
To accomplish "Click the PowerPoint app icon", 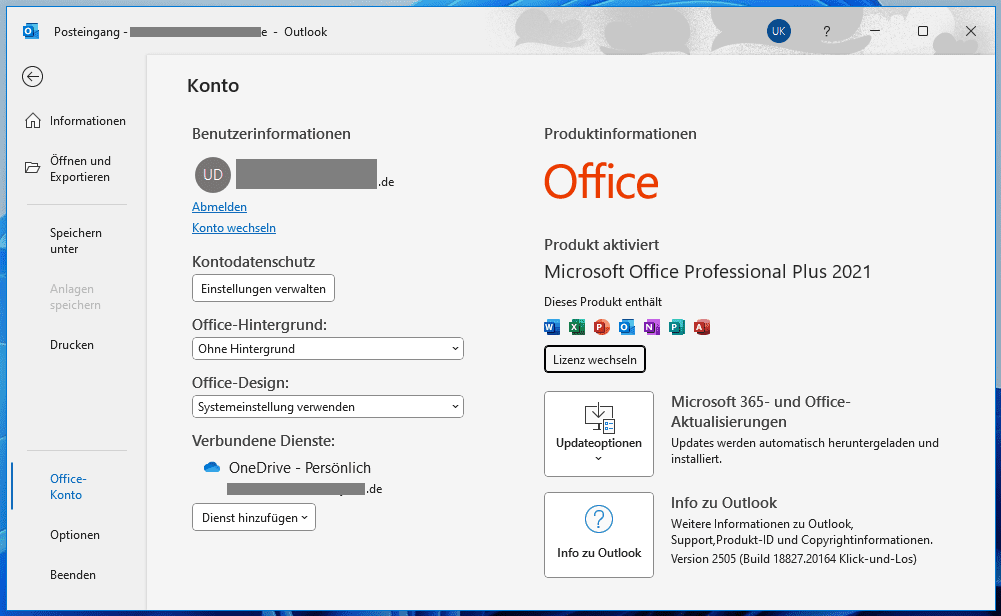I will [x=601, y=327].
